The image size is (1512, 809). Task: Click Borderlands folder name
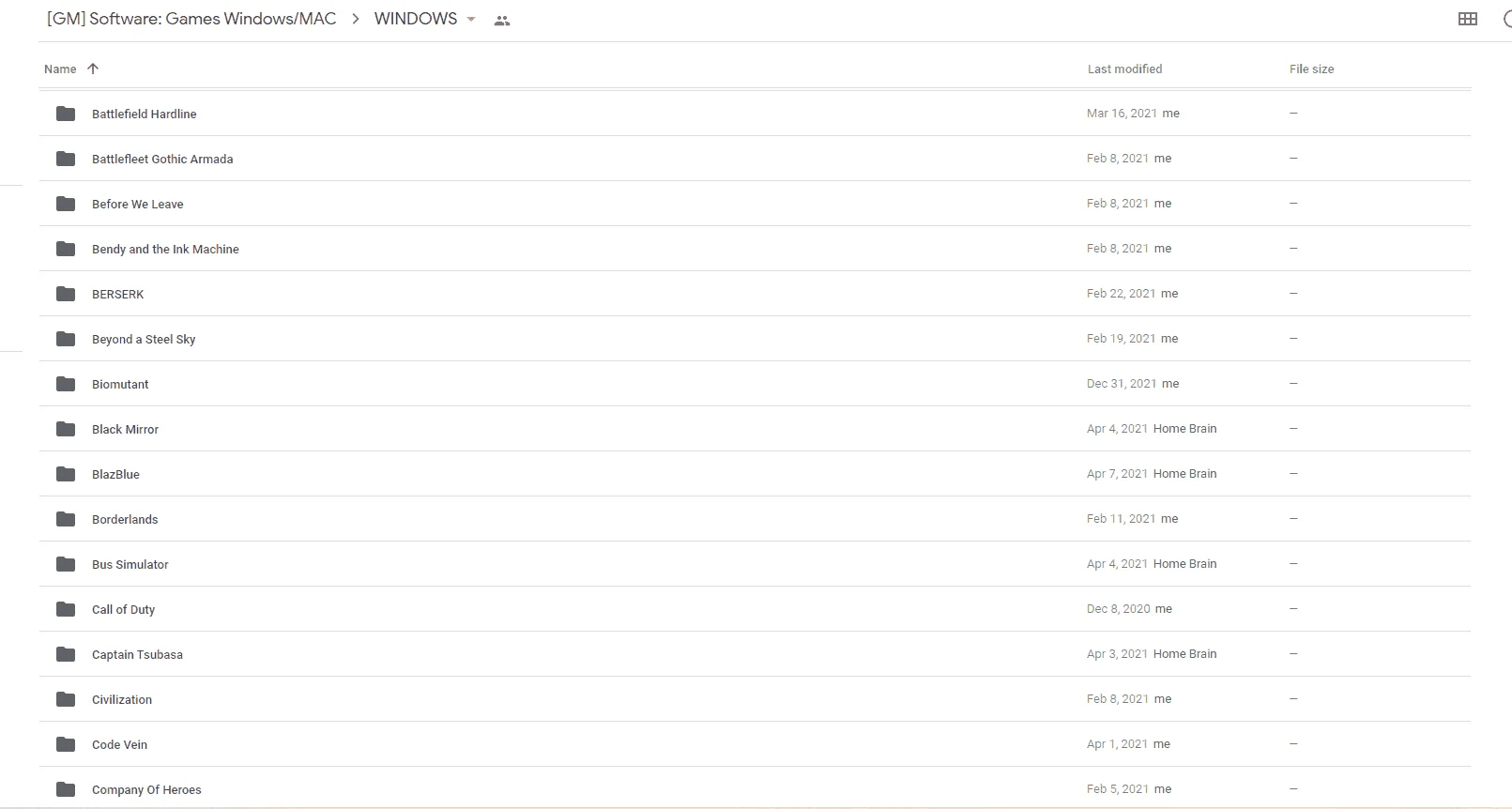(125, 519)
